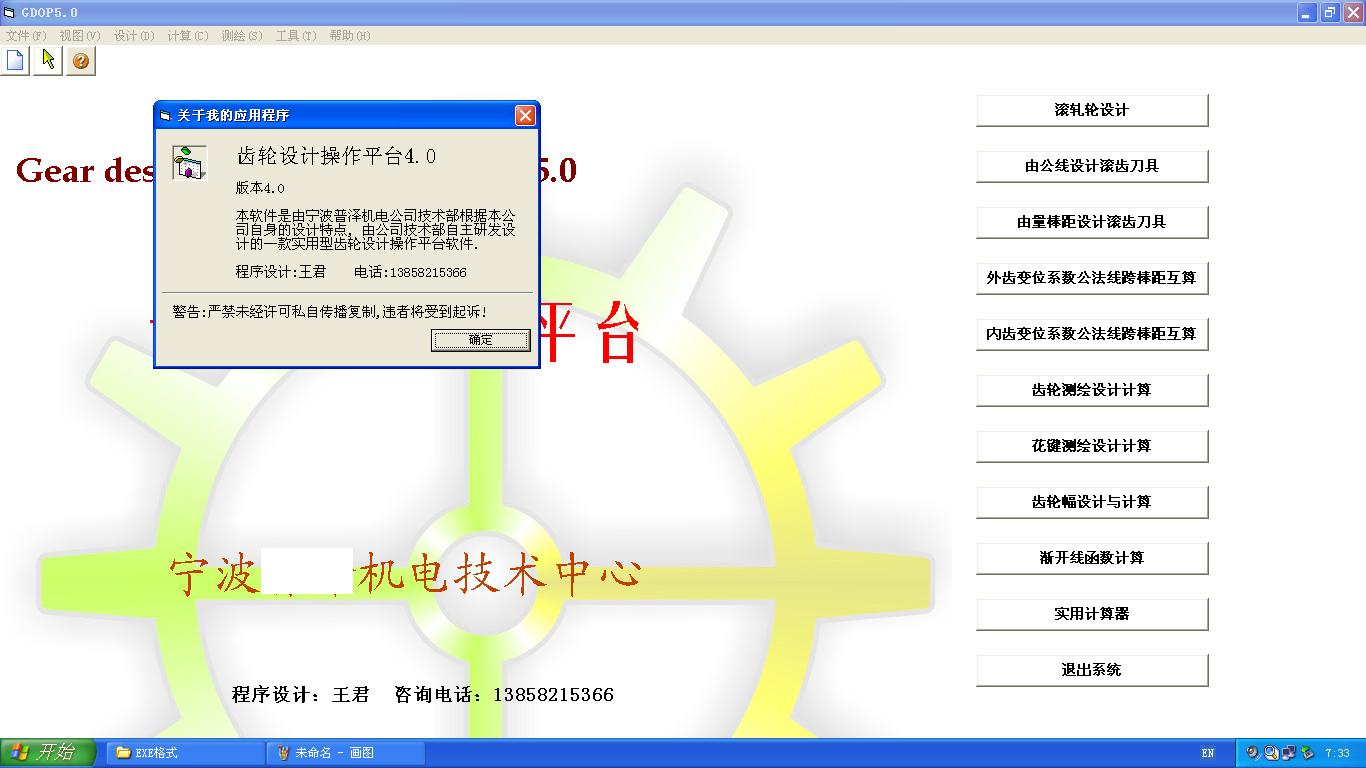Click the new blank document toolbar icon
Screen dimensions: 1366x768
click(16, 60)
